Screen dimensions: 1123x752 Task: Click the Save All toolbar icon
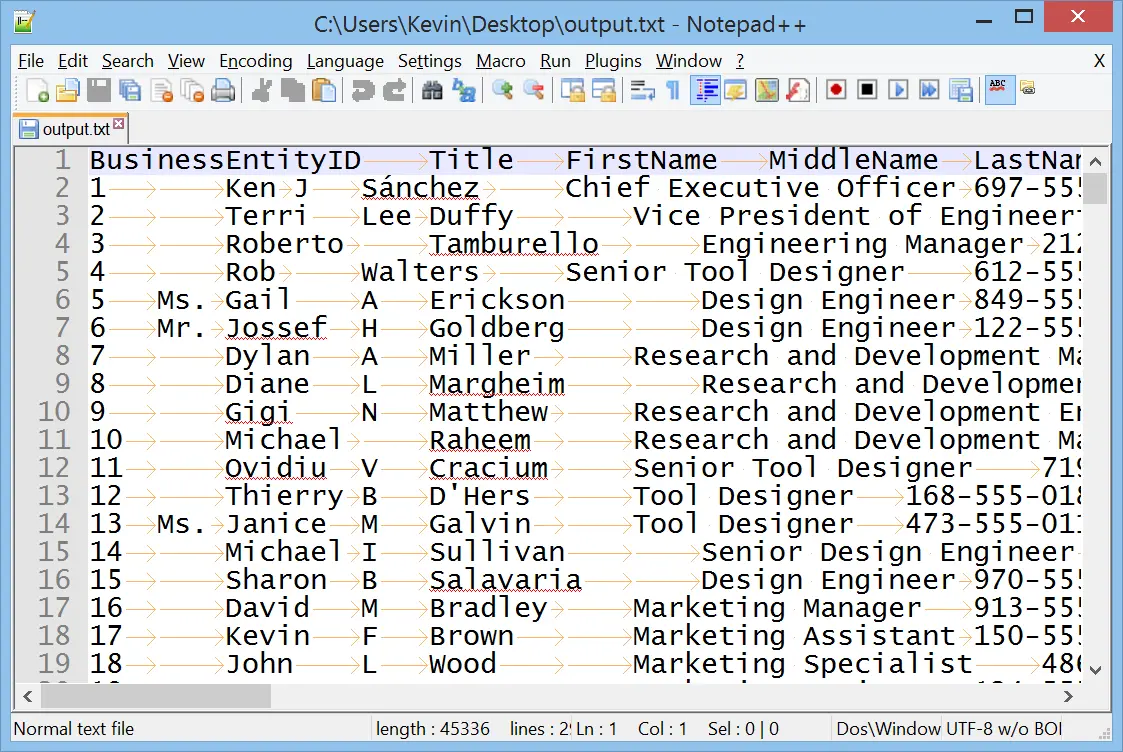click(x=130, y=91)
